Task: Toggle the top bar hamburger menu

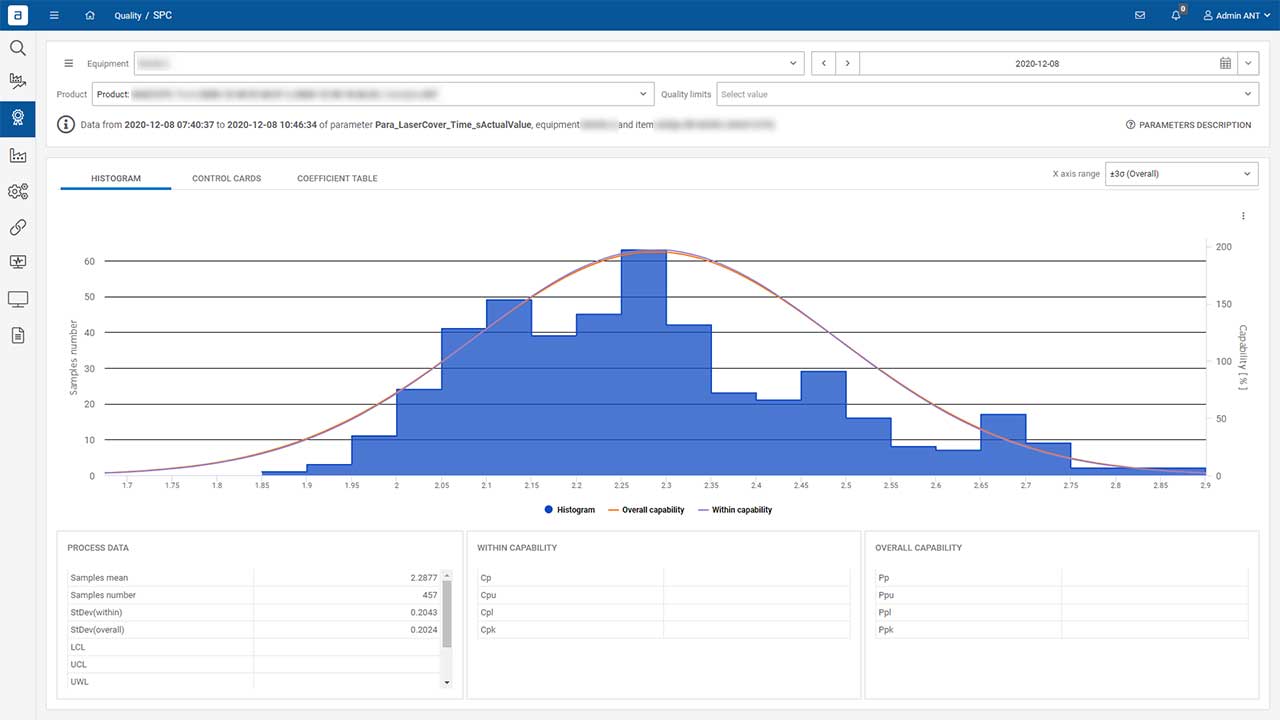Action: pos(54,16)
